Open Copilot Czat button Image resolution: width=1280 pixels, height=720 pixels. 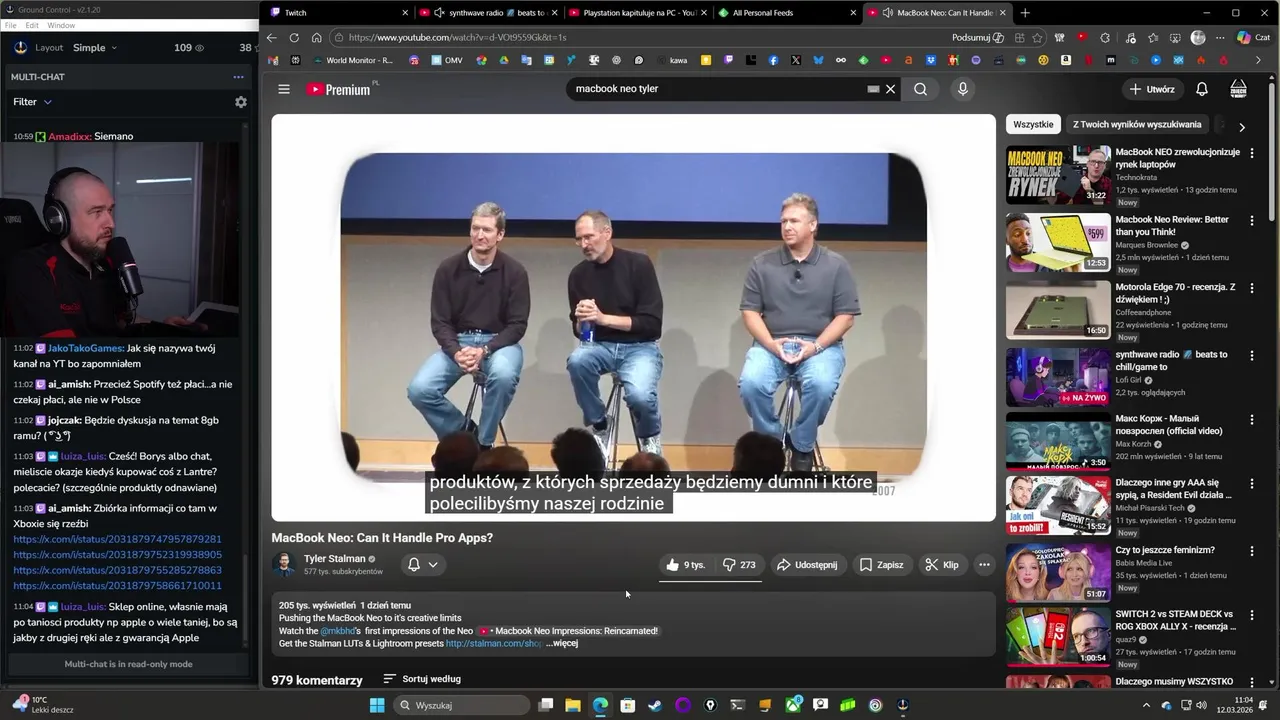[1253, 37]
